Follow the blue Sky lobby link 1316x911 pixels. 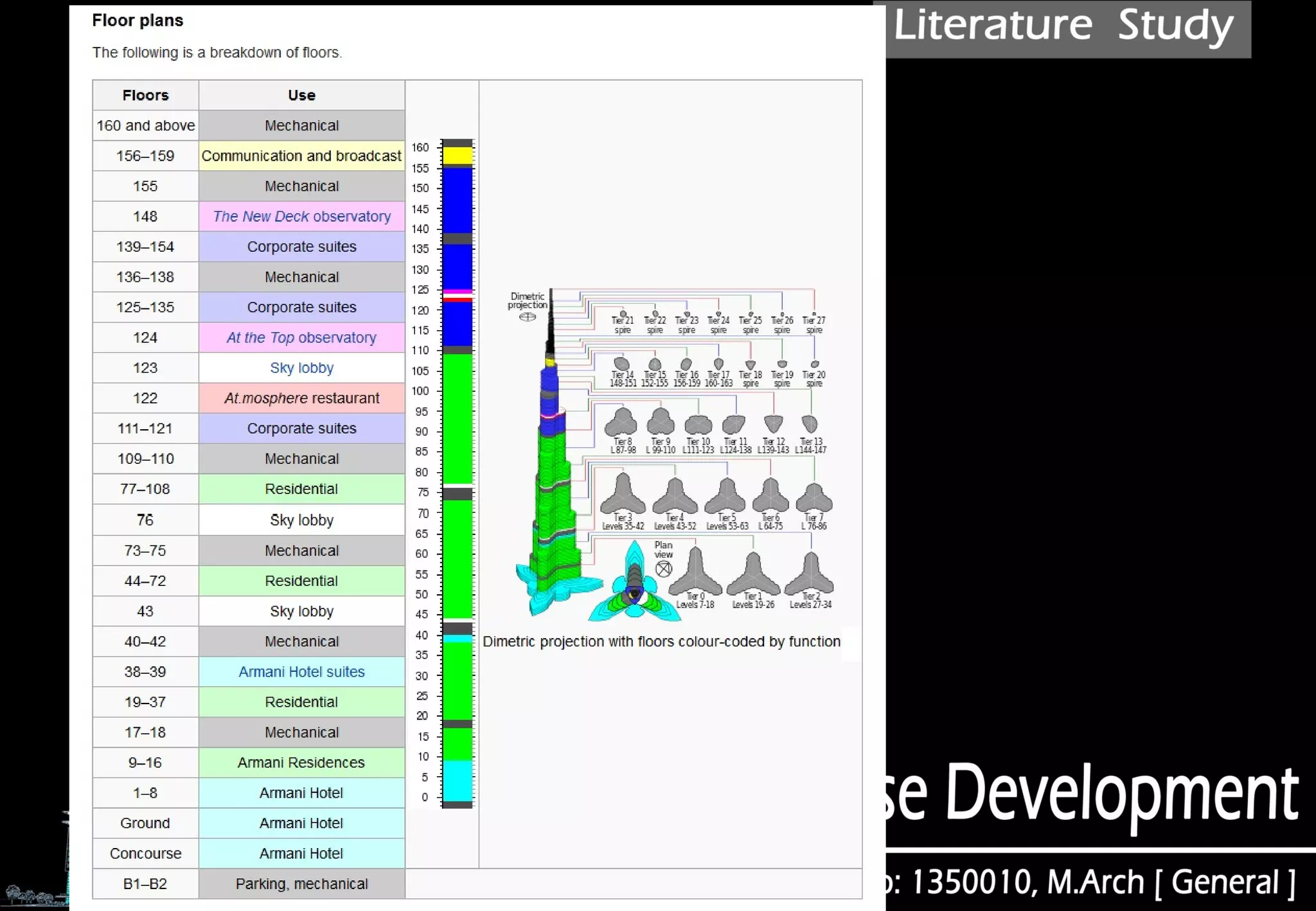[301, 368]
